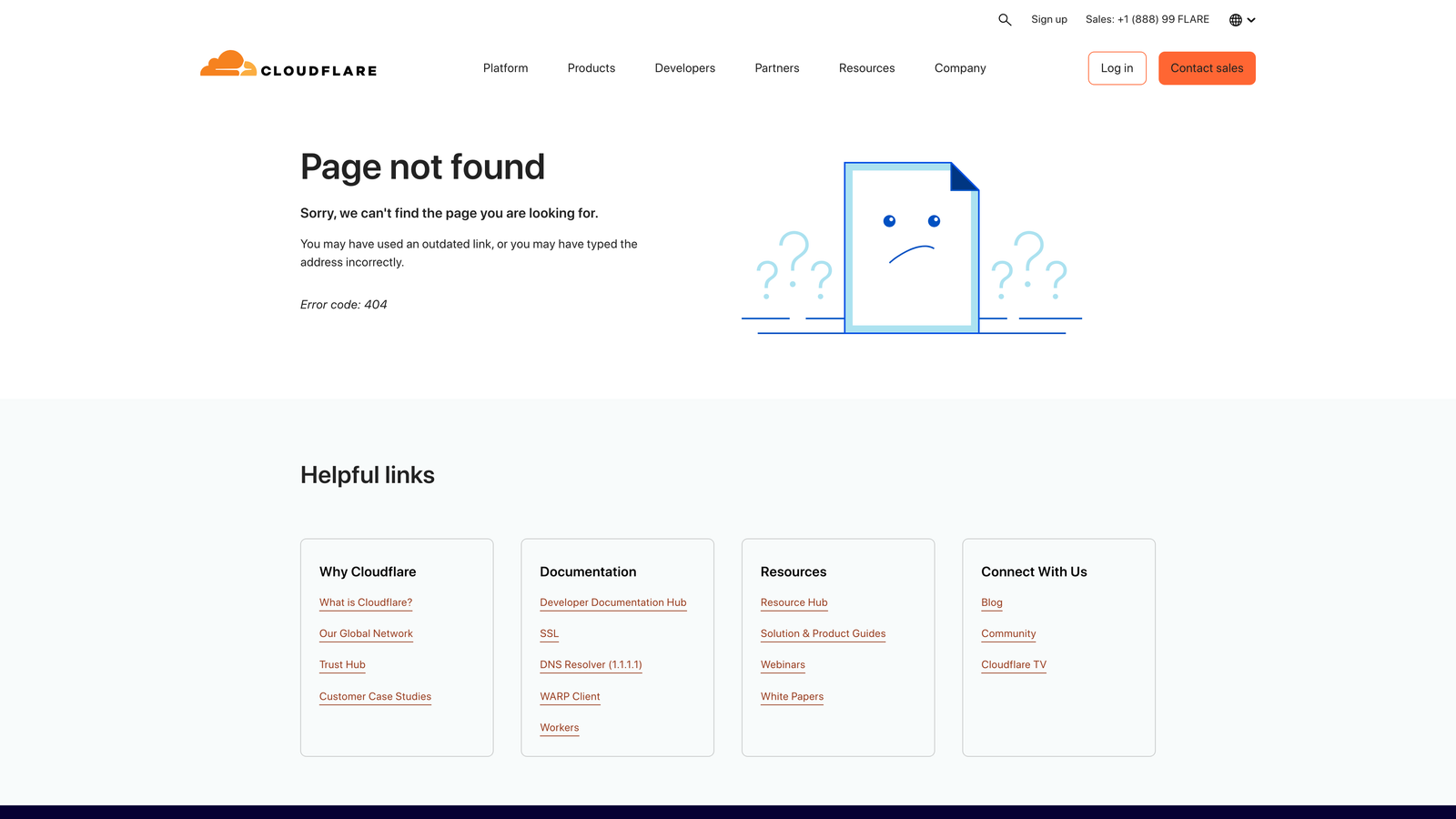This screenshot has height=819, width=1456.
Task: Visit the What is Cloudflare page
Action: (x=365, y=602)
